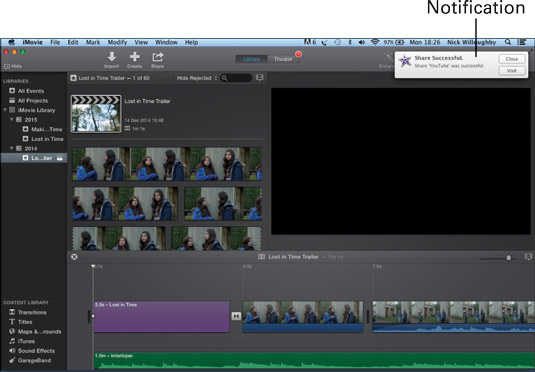Click the Time Machine clock icon

coord(337,42)
